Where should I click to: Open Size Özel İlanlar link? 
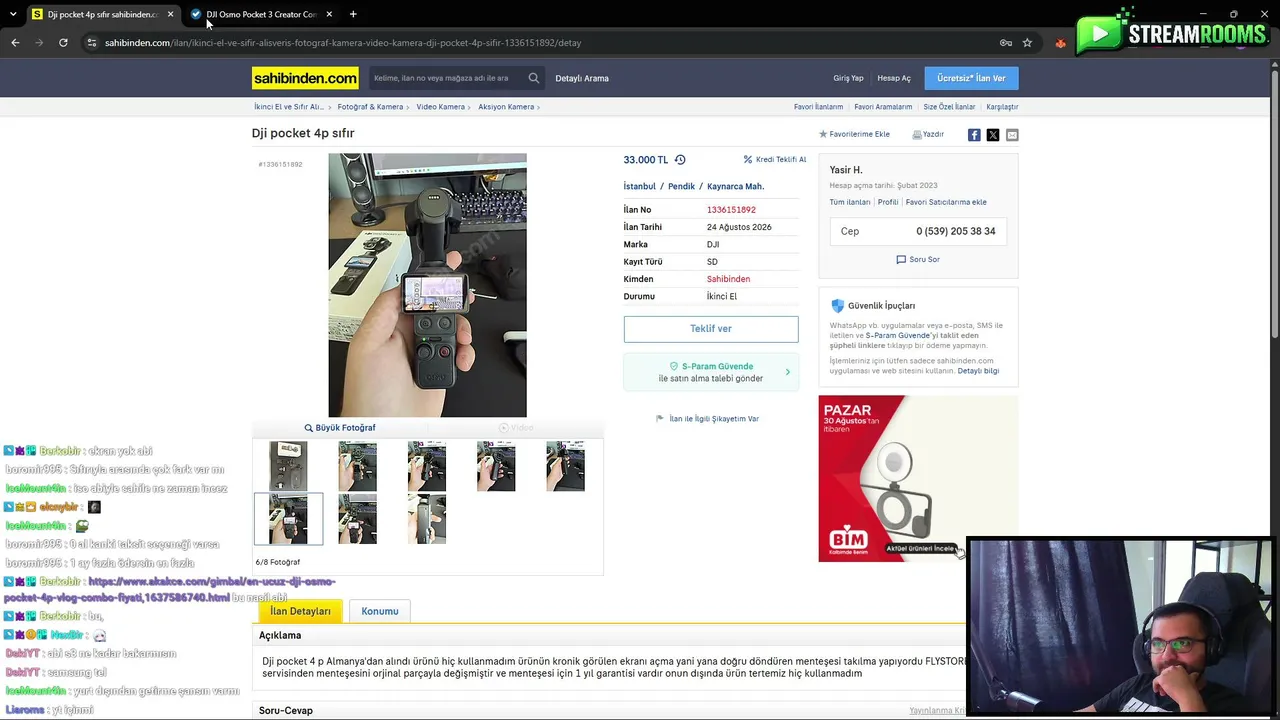pyautogui.click(x=949, y=107)
